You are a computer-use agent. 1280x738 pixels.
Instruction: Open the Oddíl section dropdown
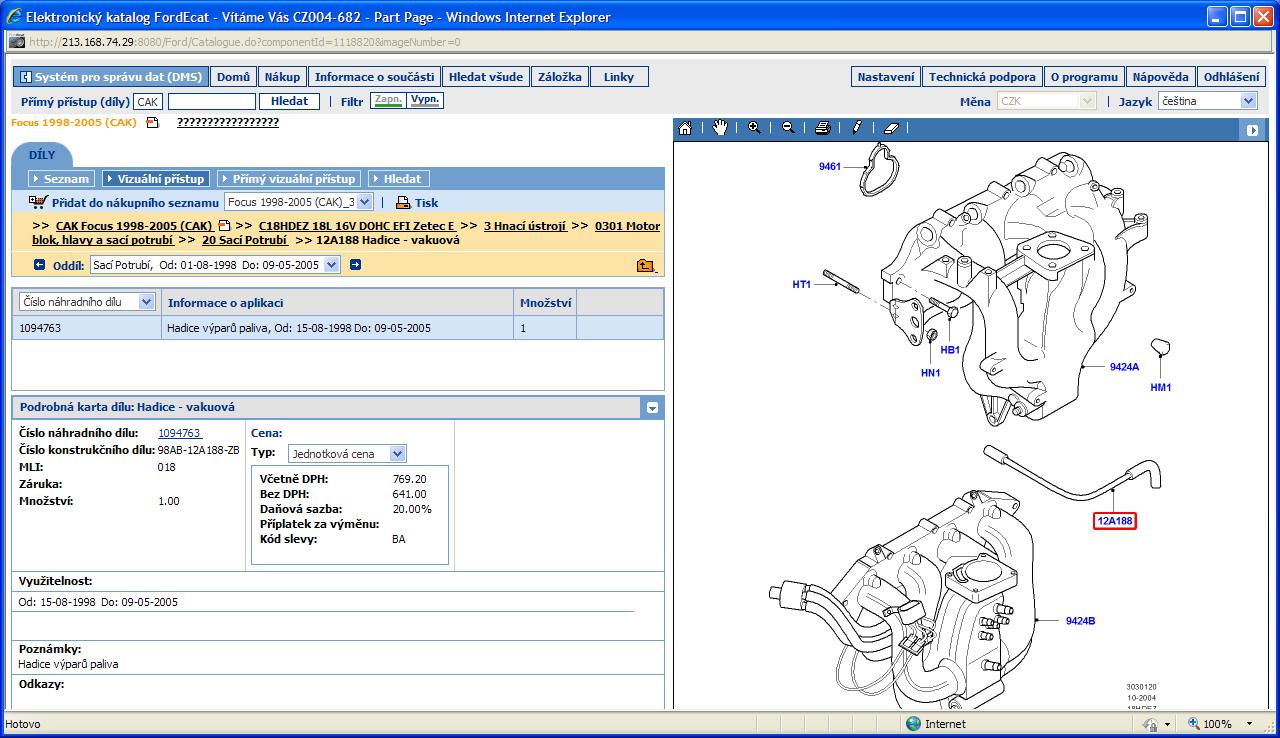point(331,265)
